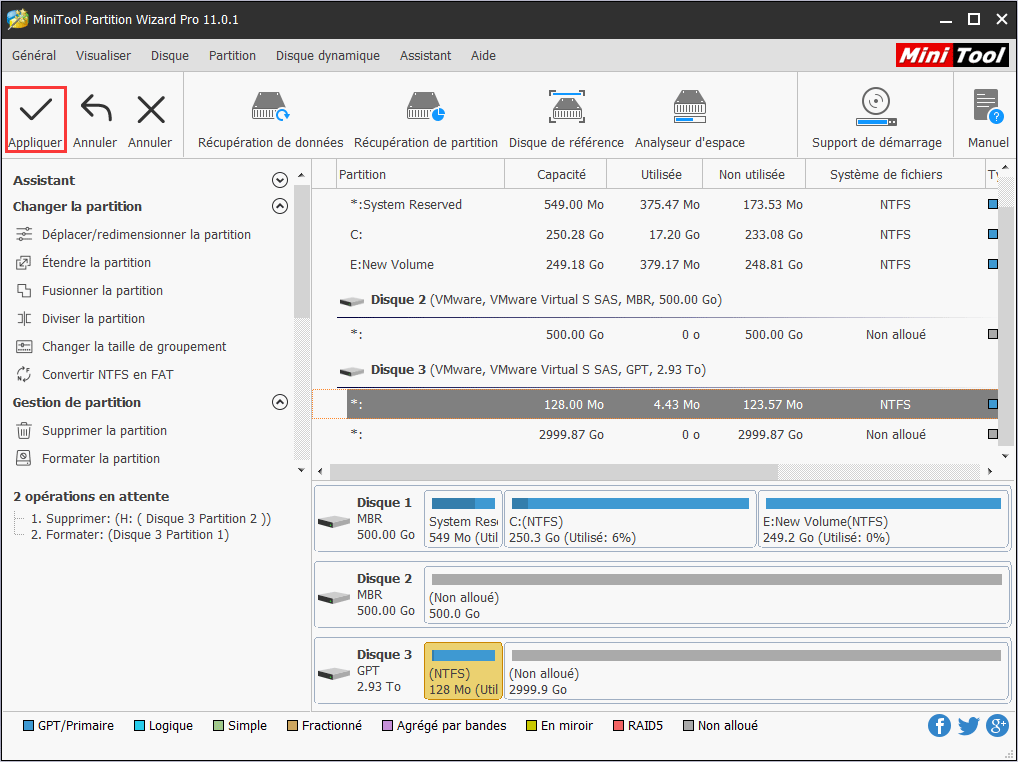Select Disque 2 unallocated 500.0 Go block
Viewport: 1018px width, 762px height.
click(717, 595)
